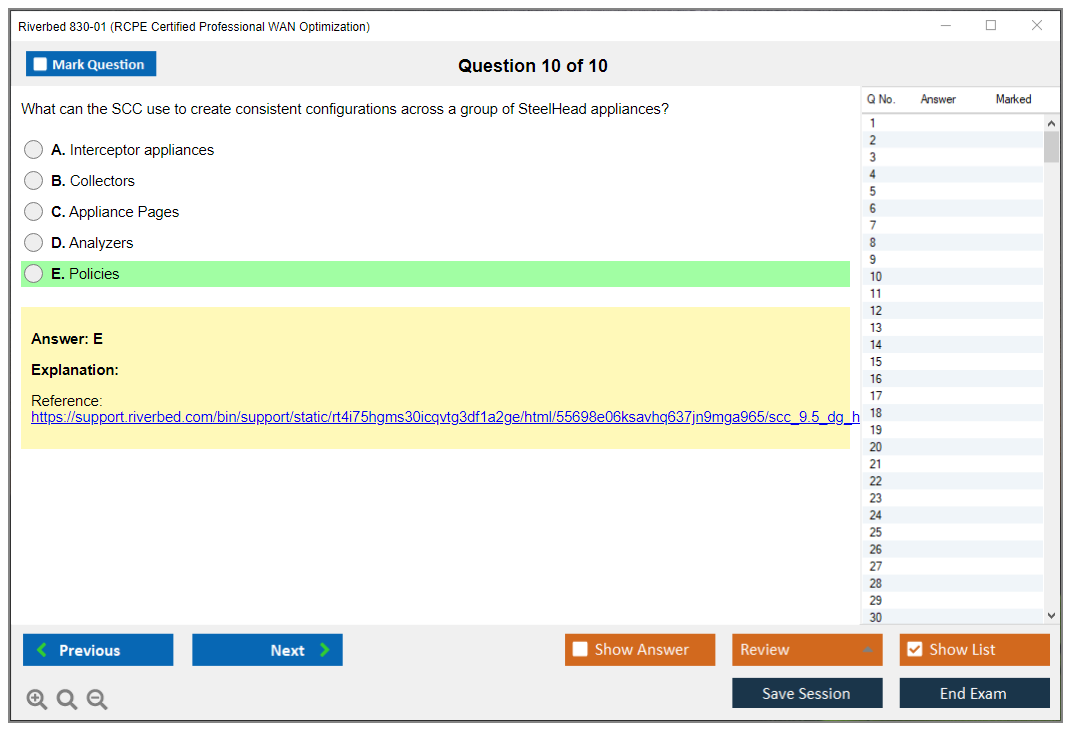Click the zoom in magnifier icon
The width and height of the screenshot is (1075, 735).
[x=37, y=700]
